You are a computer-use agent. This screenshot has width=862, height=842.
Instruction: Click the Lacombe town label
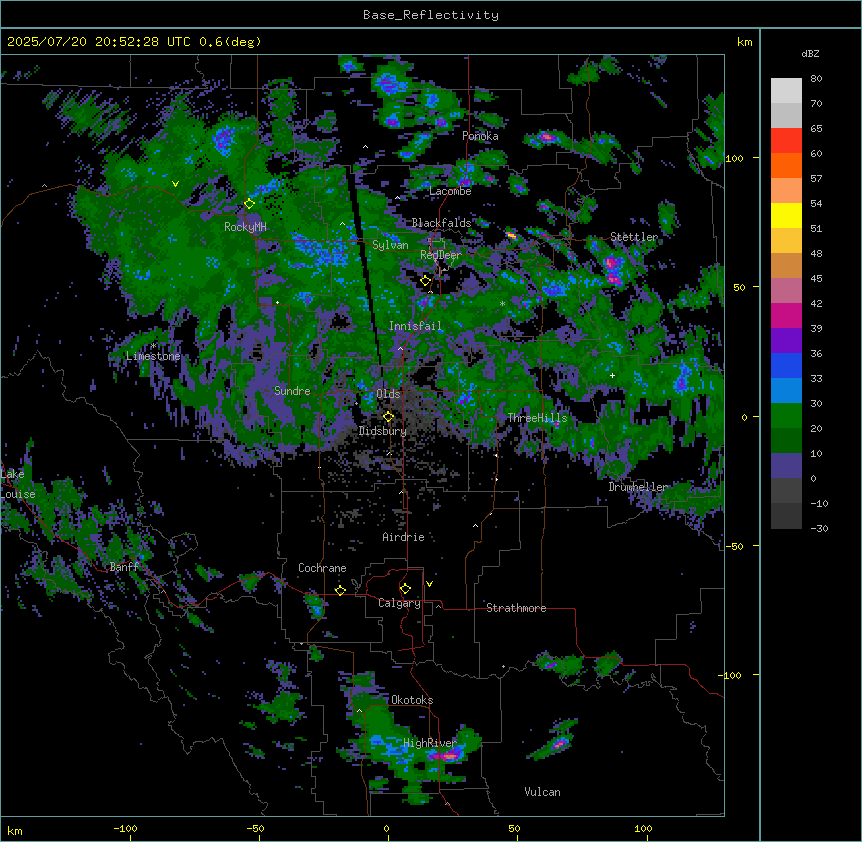pos(450,191)
